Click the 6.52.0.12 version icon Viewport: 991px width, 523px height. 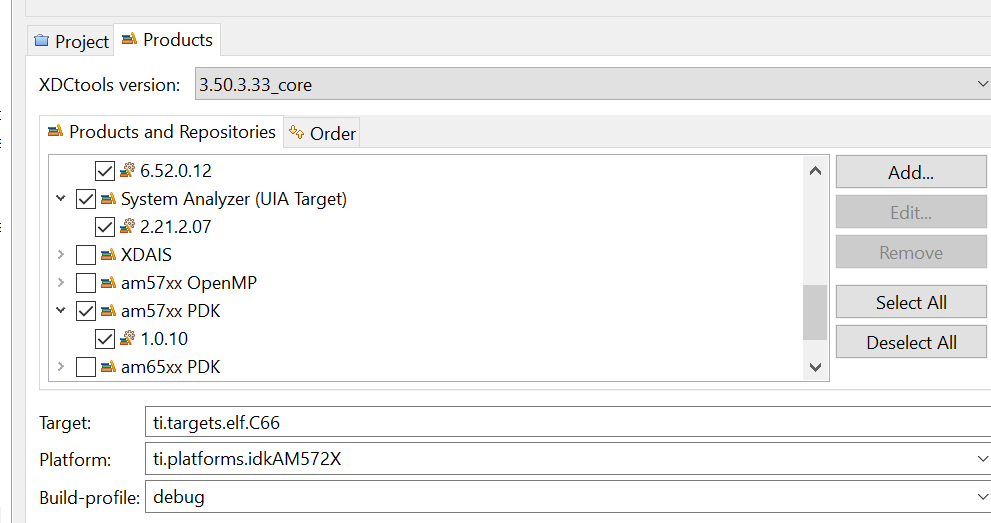pos(127,171)
